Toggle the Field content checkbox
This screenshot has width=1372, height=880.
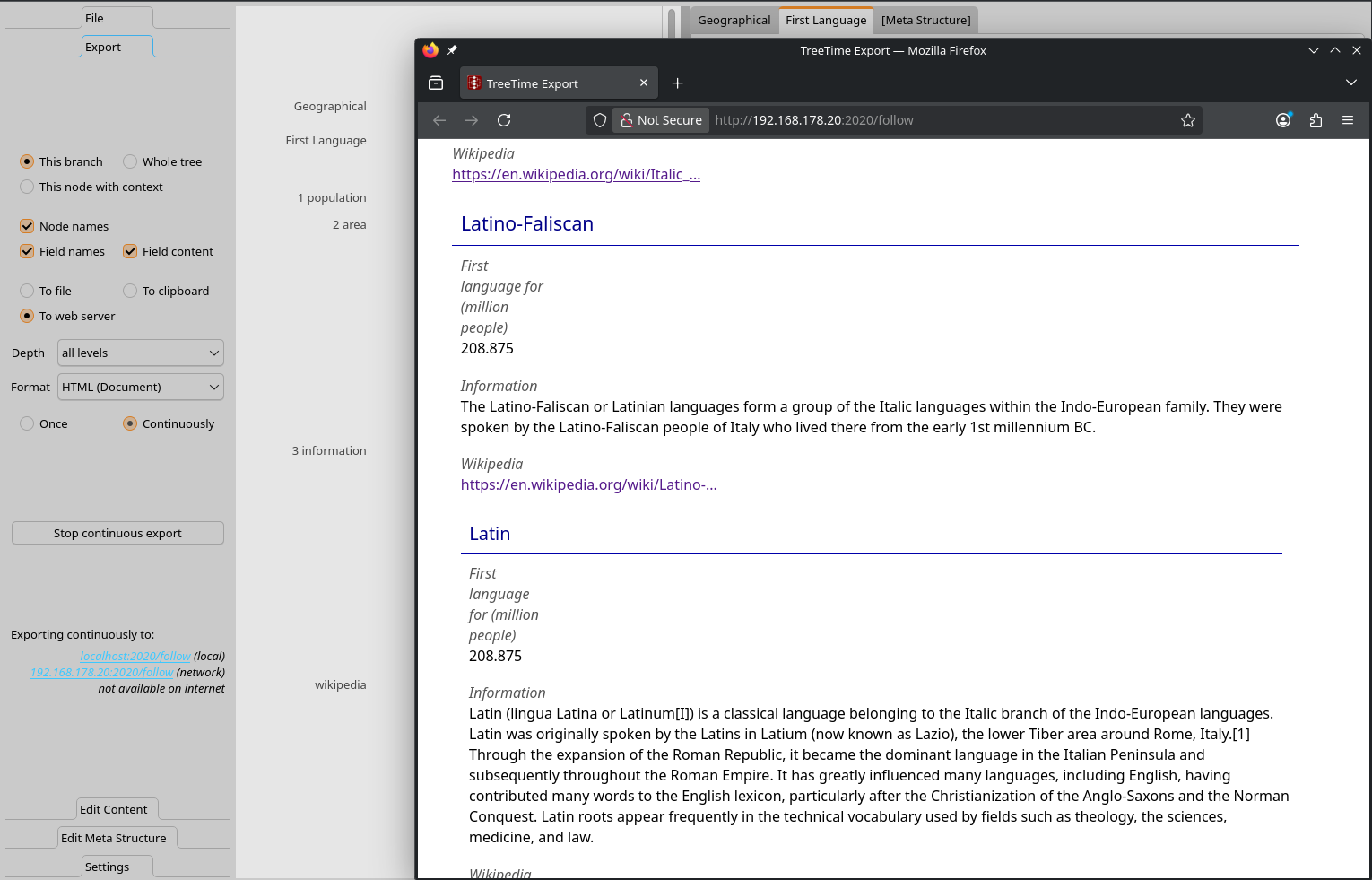131,251
